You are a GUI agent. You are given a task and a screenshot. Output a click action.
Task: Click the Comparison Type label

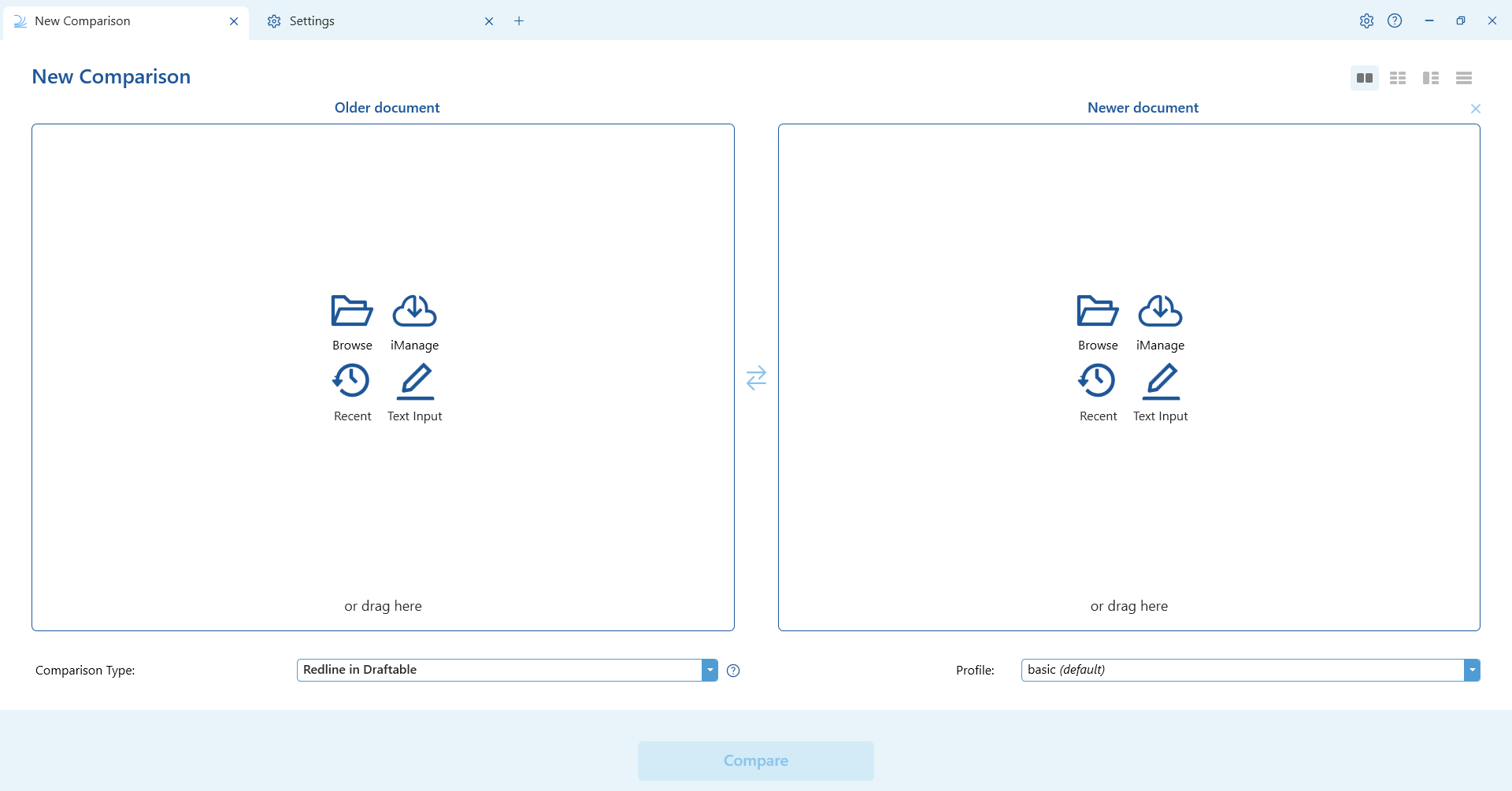85,671
